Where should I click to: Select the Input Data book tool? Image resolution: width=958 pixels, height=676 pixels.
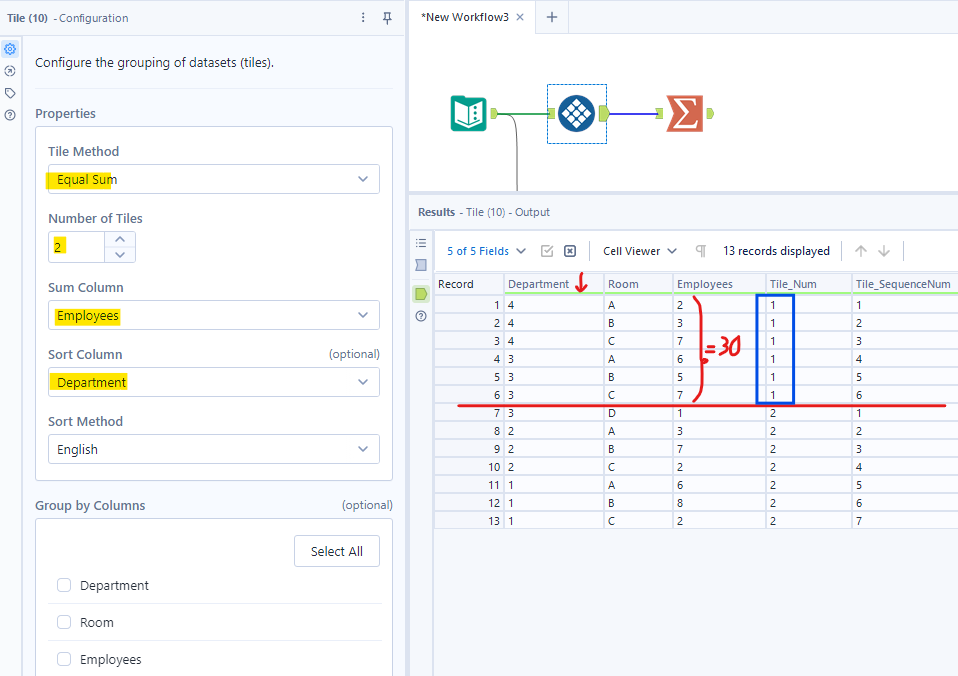[x=468, y=114]
